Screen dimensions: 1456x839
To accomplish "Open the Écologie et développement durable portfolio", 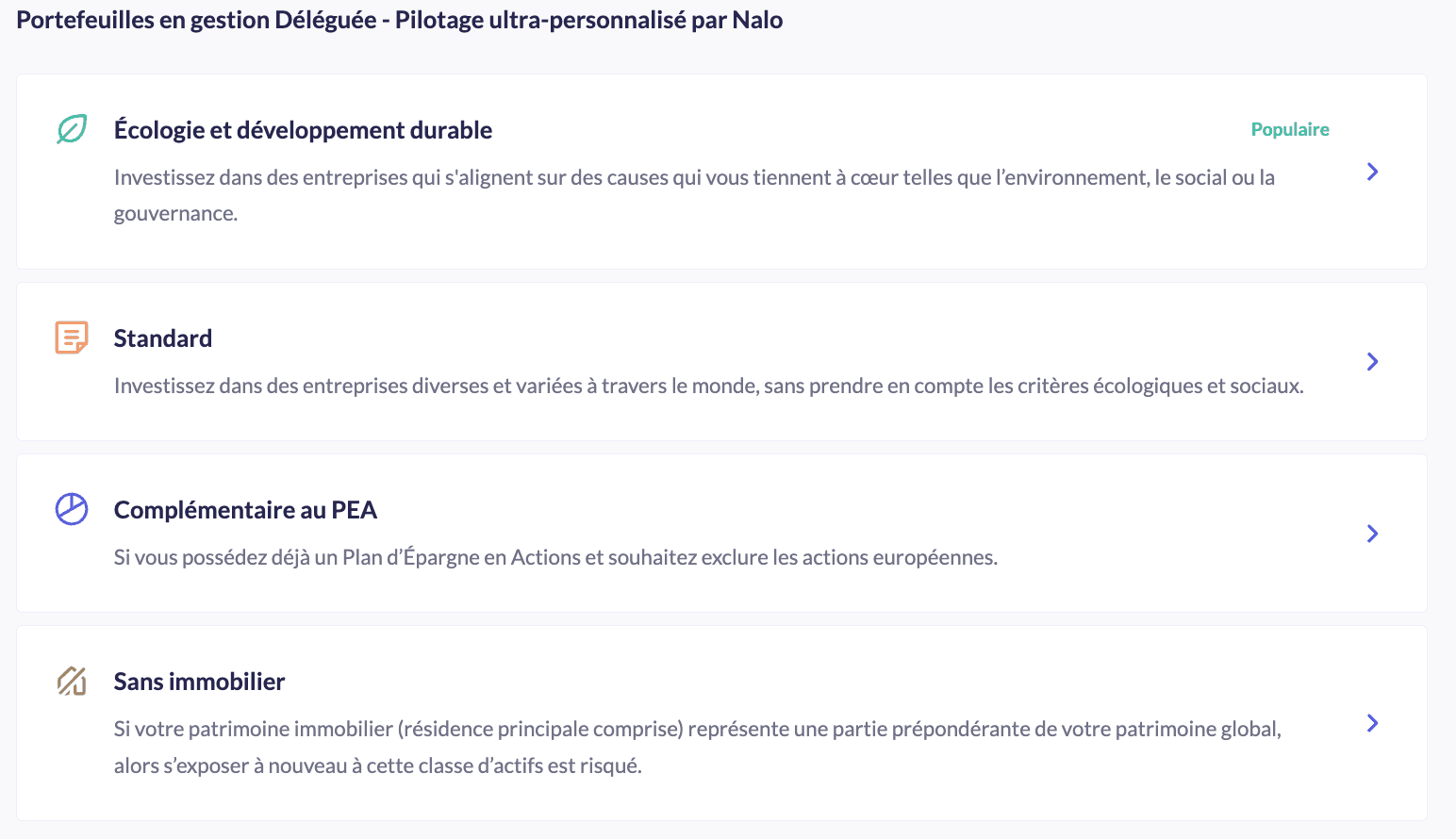I will point(1372,172).
